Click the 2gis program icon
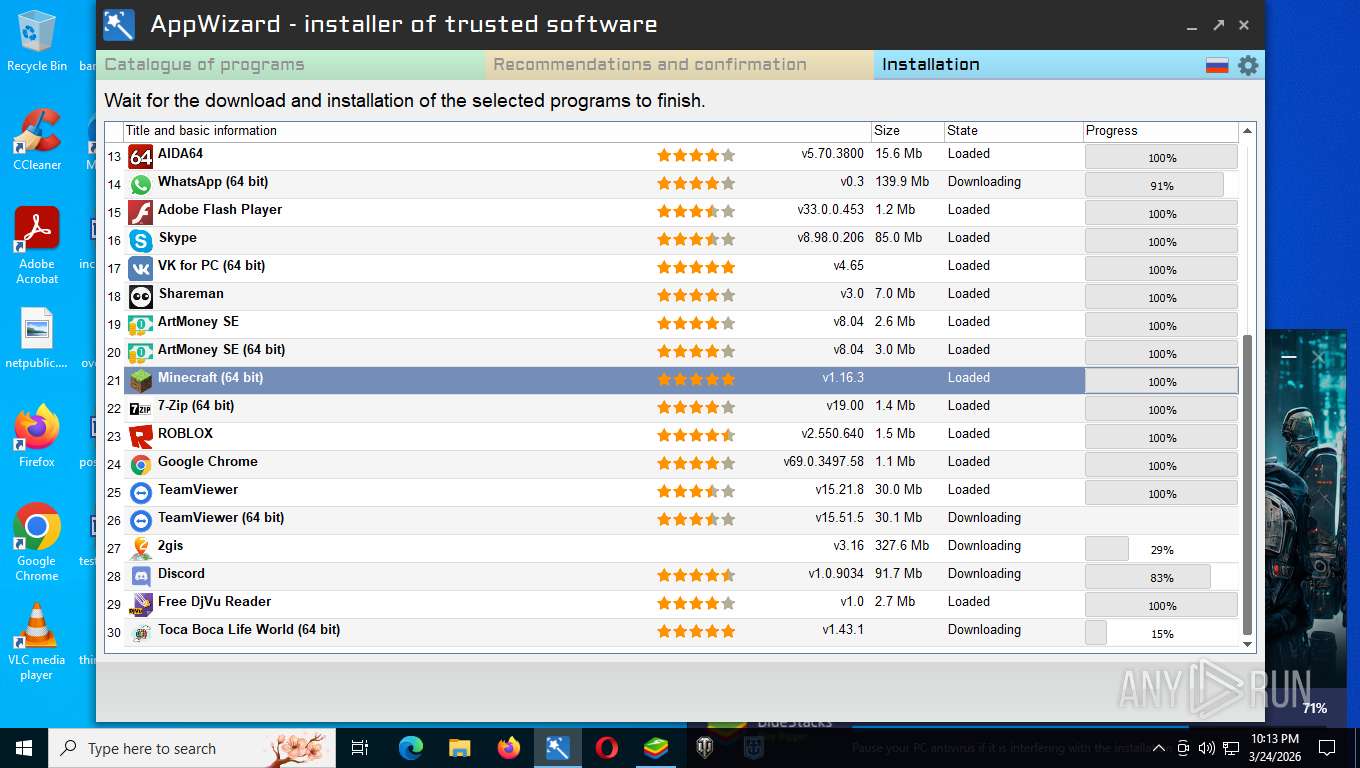 (x=141, y=548)
